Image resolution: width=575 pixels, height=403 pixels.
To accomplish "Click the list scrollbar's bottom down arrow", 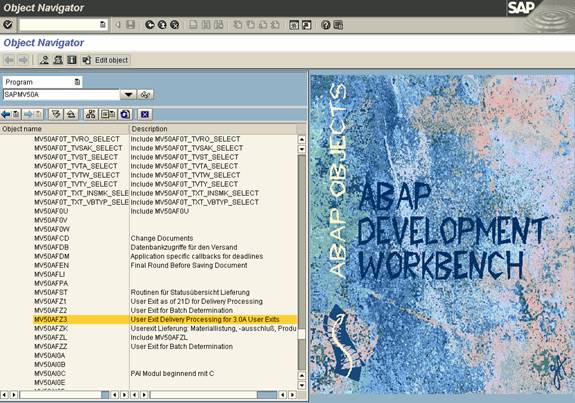I will (301, 385).
